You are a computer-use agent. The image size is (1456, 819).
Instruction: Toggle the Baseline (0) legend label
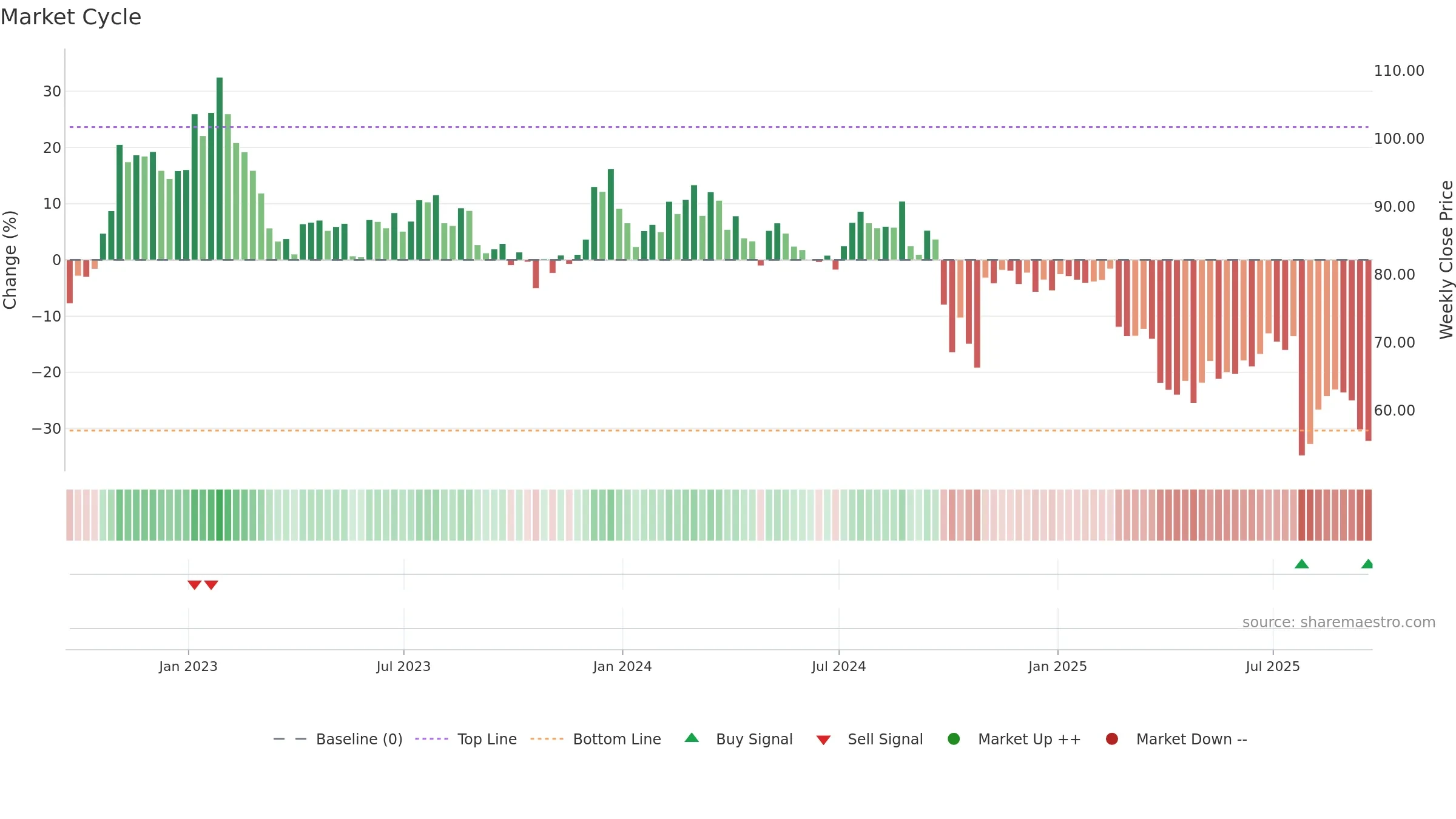359,739
